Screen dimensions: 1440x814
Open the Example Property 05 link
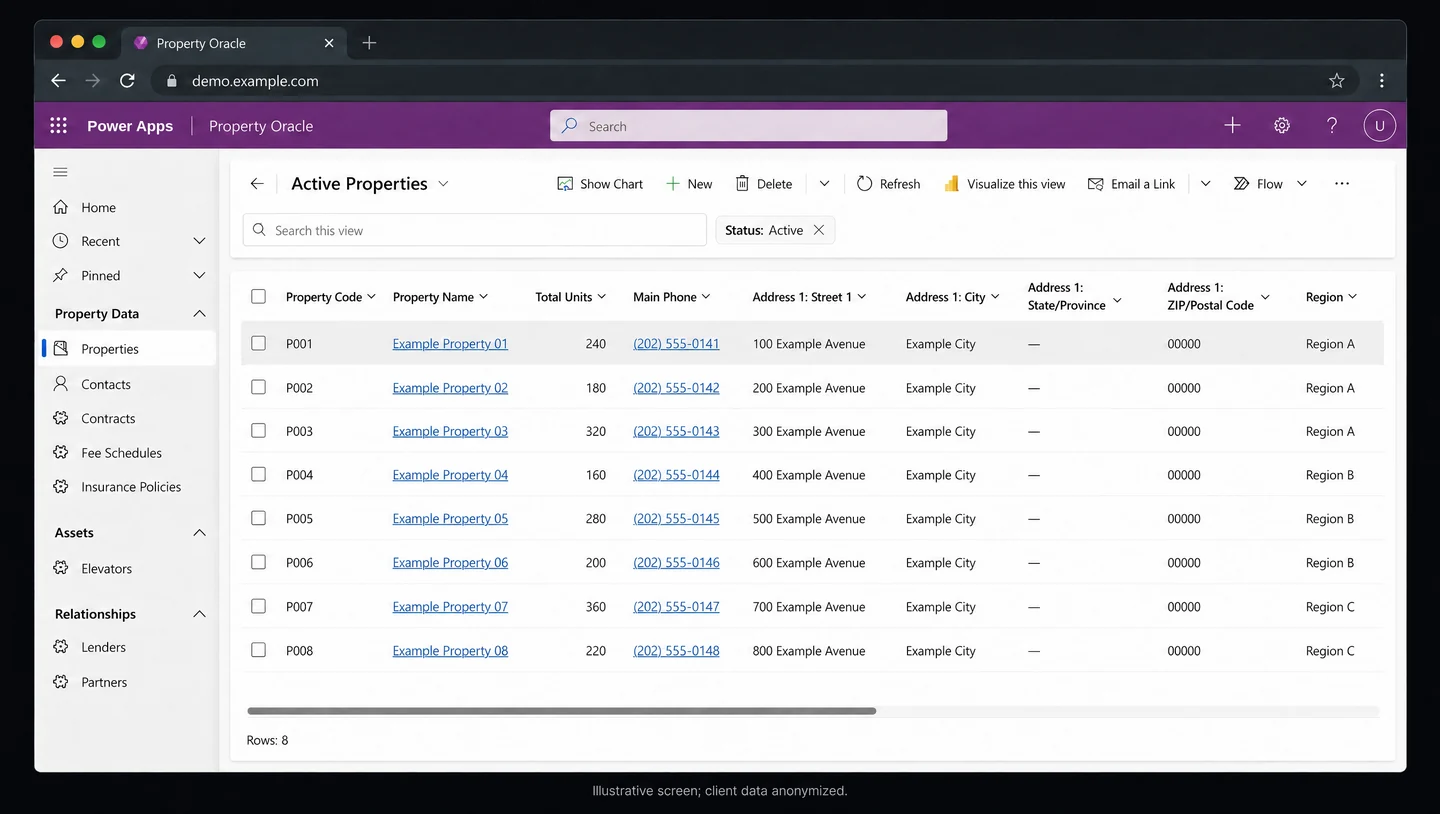[450, 519]
